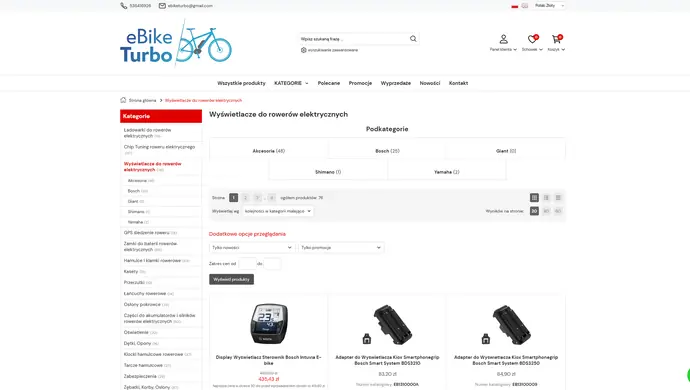Open GPS śledzenie roweru category

(x=150, y=232)
